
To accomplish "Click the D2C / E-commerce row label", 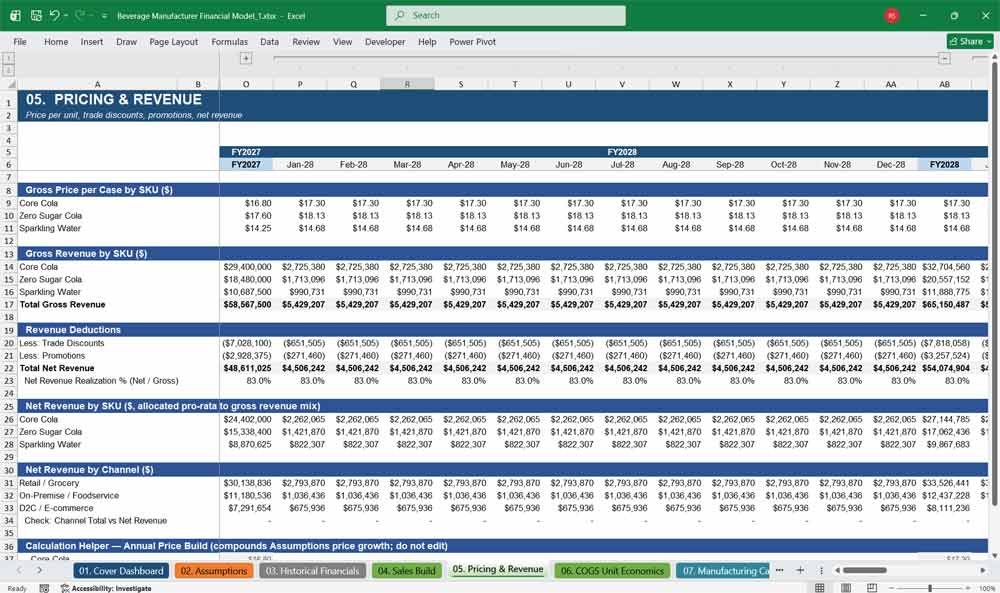I will click(x=56, y=508).
